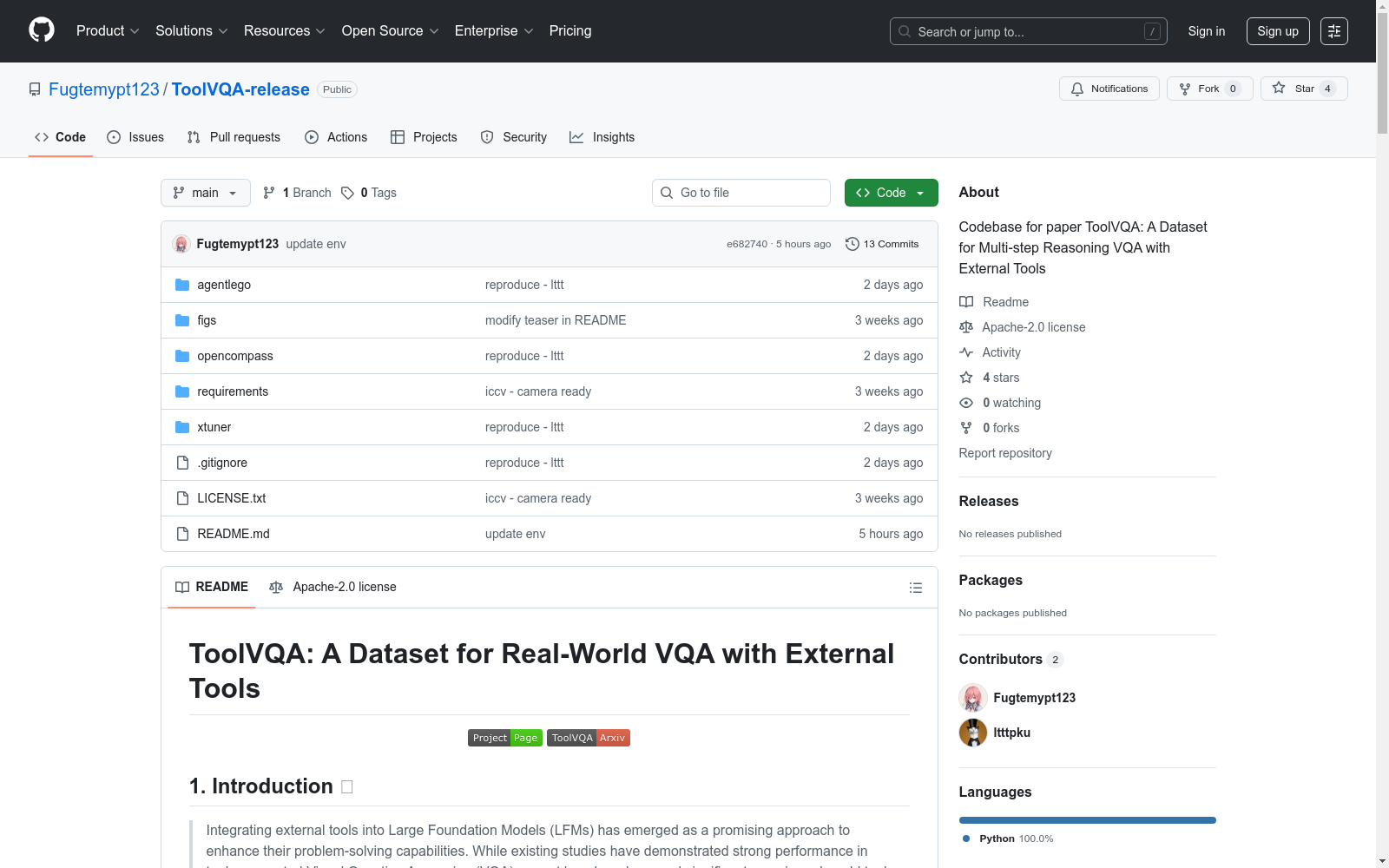Open the LICENSE.txt file

tap(232, 498)
